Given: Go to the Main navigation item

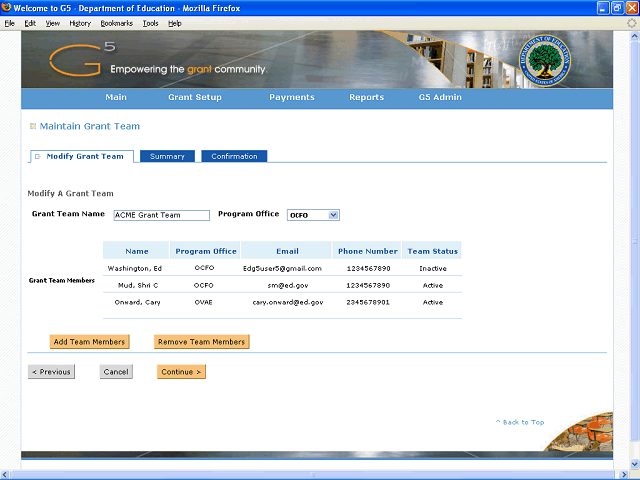Looking at the screenshot, I should (x=116, y=97).
